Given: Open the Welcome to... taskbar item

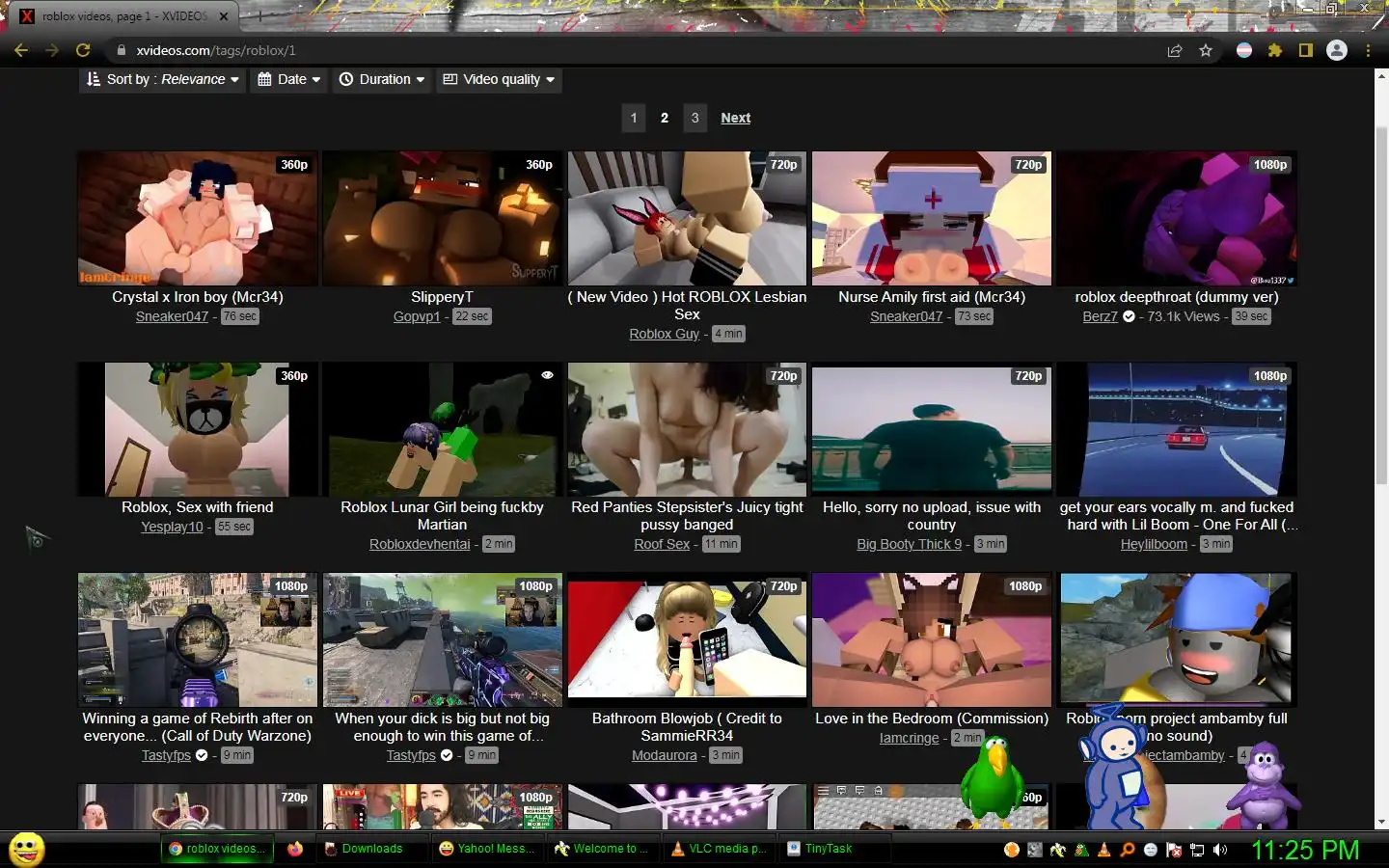Looking at the screenshot, I should point(603,849).
